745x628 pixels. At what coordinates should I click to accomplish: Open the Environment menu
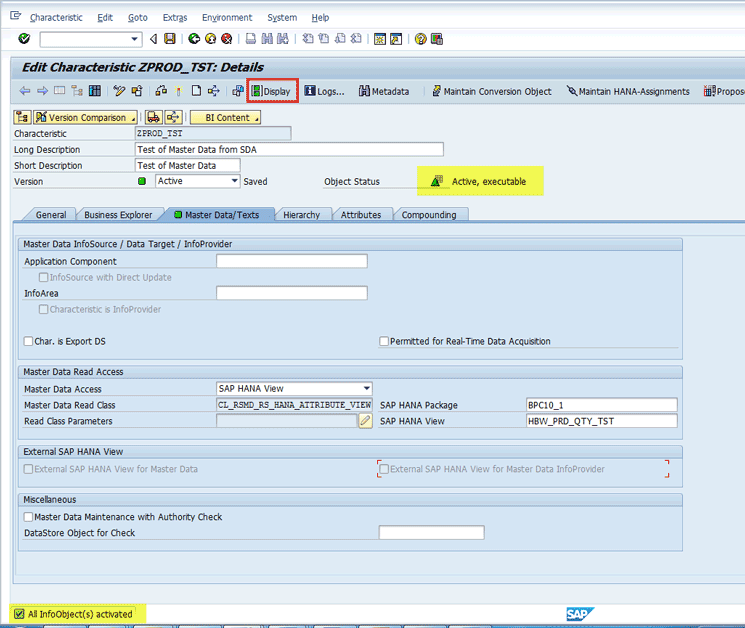(x=227, y=17)
